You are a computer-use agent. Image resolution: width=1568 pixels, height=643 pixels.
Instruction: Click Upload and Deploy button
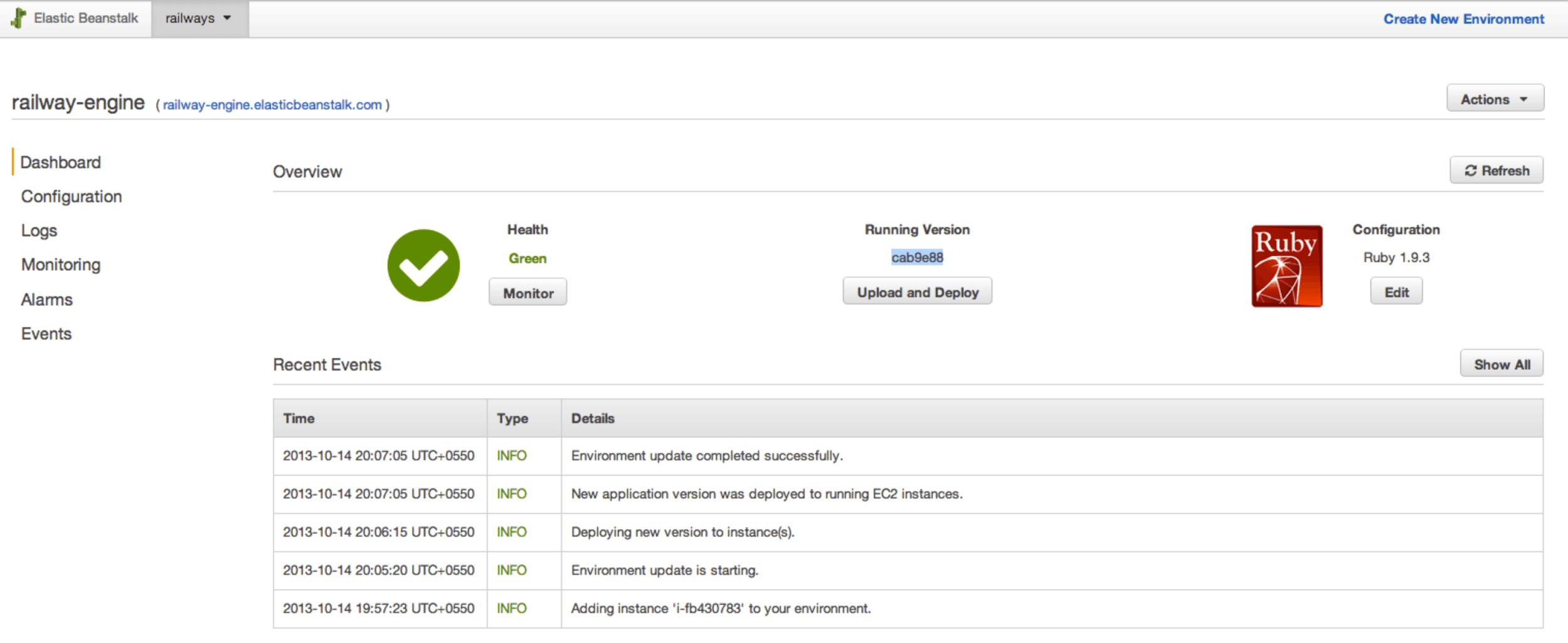pos(917,292)
